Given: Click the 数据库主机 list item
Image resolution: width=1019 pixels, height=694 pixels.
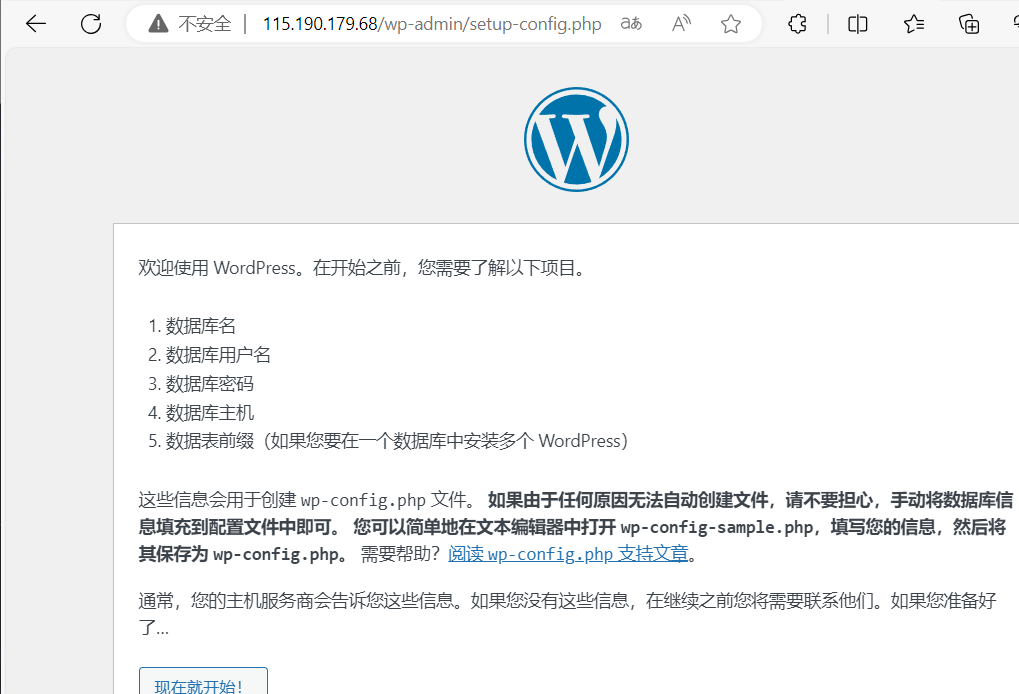Looking at the screenshot, I should (209, 412).
